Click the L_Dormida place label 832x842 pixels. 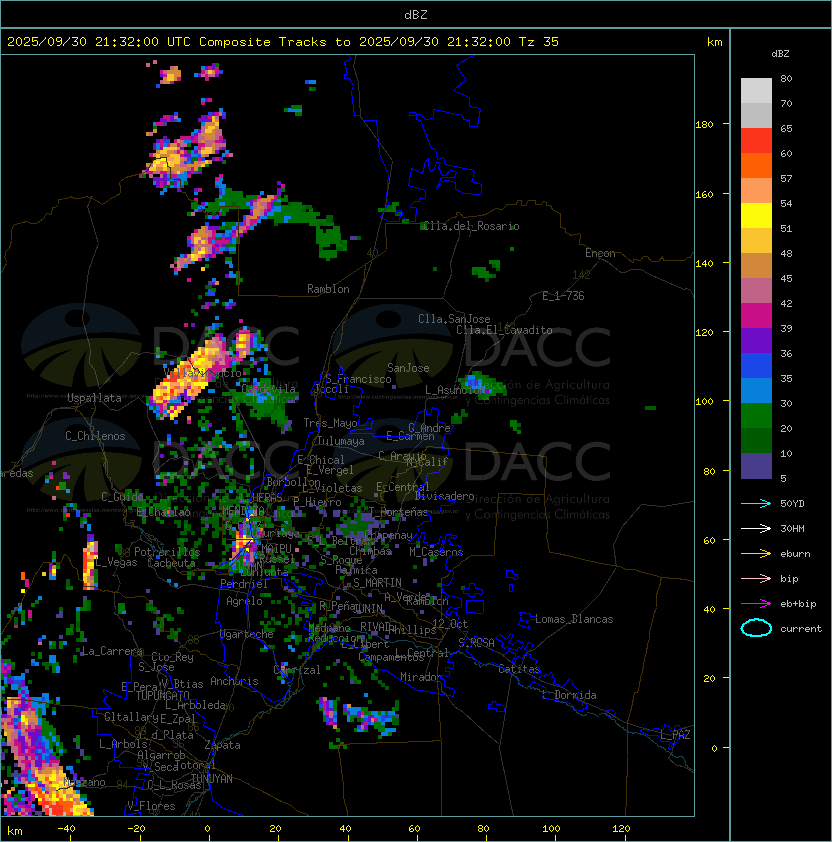[569, 695]
